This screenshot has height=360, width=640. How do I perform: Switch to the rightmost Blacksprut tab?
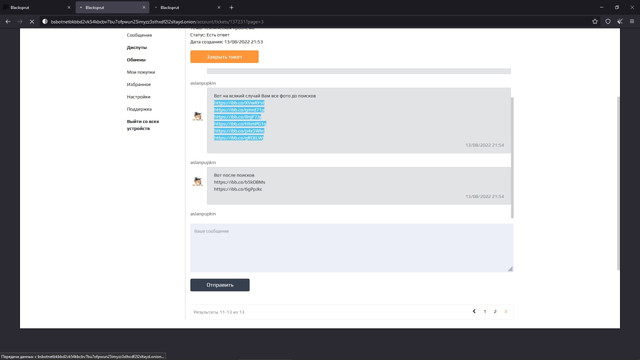(x=187, y=7)
